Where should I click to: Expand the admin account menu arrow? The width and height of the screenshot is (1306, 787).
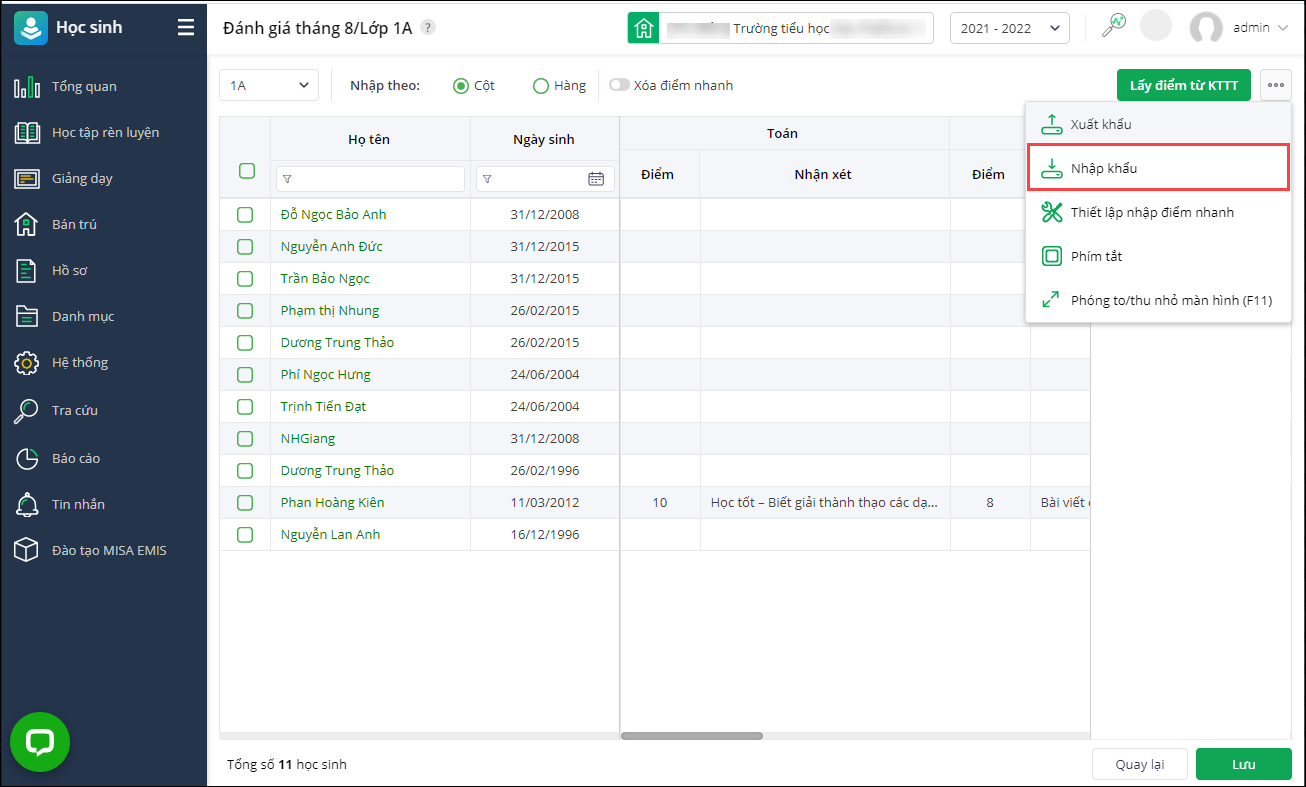click(x=1283, y=28)
